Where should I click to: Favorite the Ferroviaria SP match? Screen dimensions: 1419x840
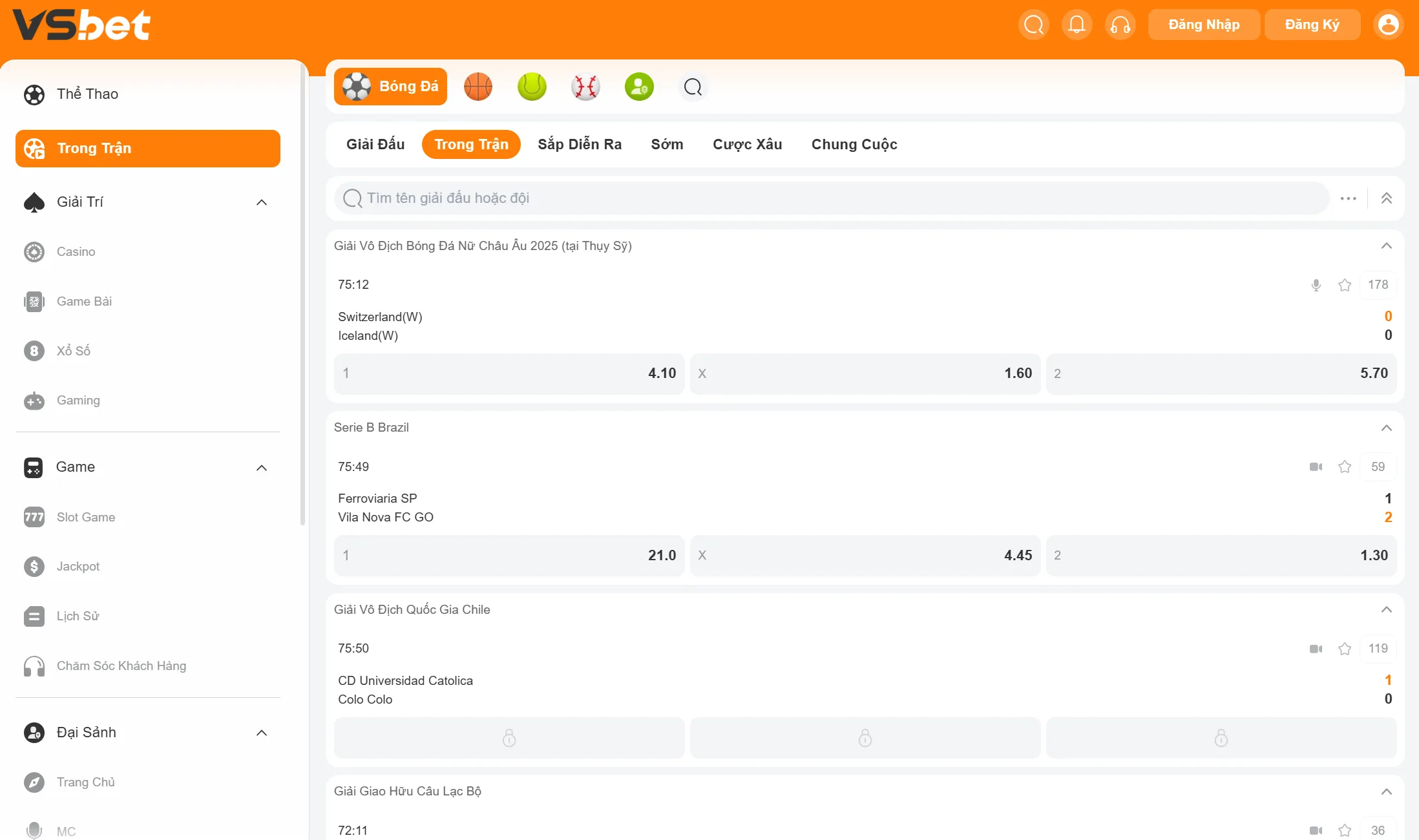[1345, 467]
